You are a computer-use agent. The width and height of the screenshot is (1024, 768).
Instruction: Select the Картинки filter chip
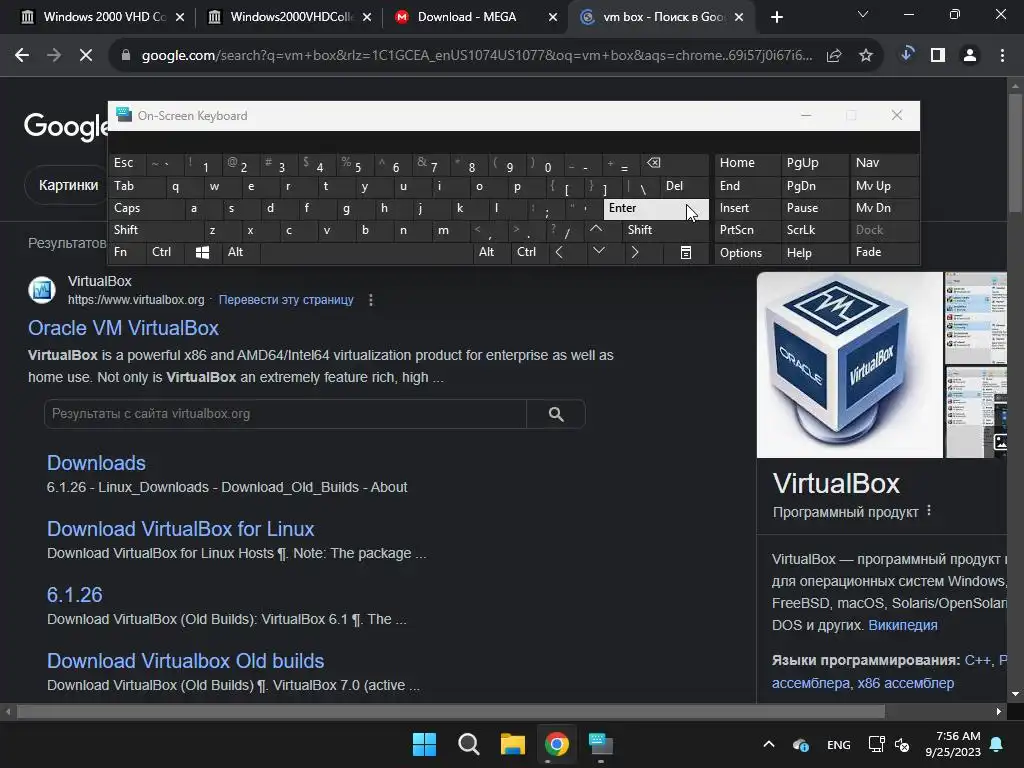(x=69, y=185)
